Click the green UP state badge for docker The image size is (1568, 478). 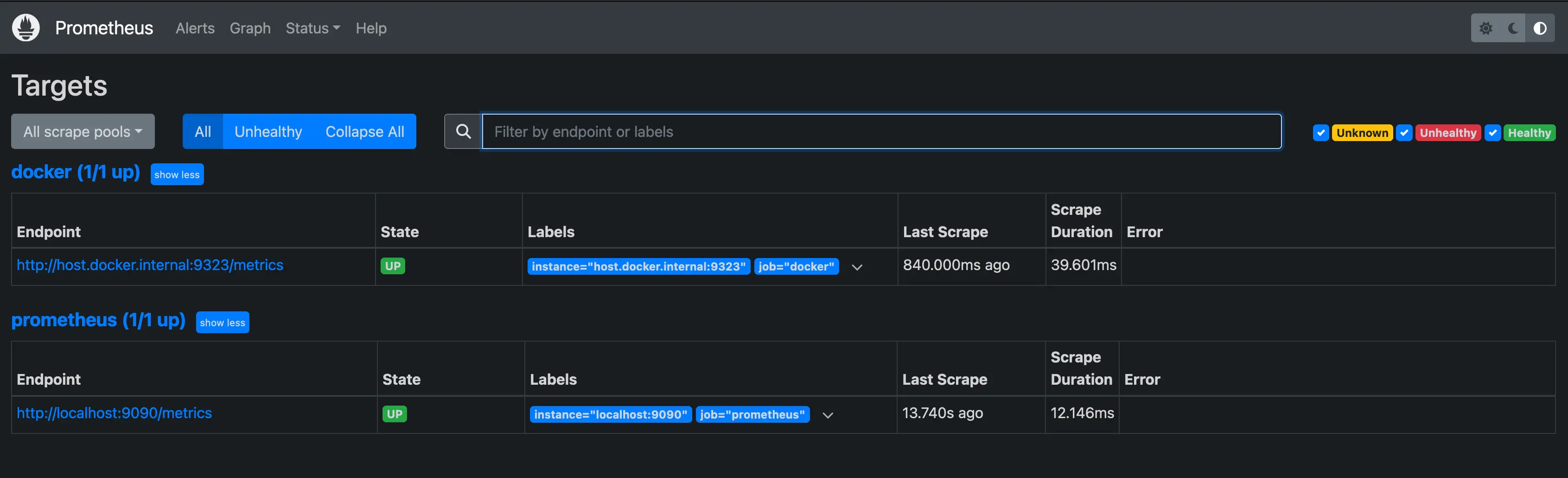(393, 266)
